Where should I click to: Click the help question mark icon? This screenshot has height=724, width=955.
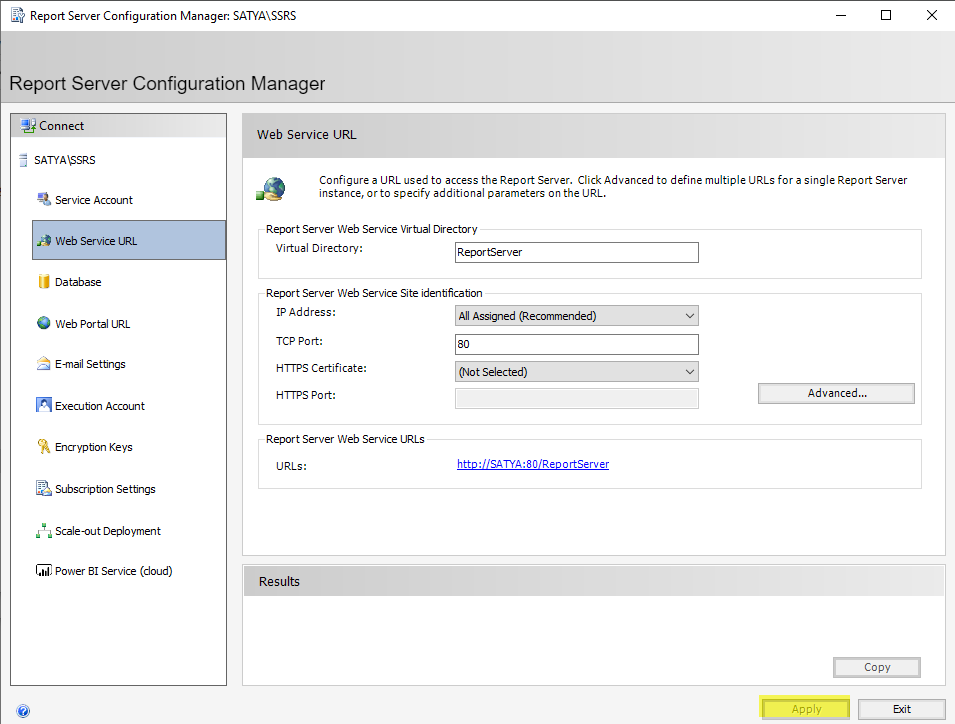23,711
